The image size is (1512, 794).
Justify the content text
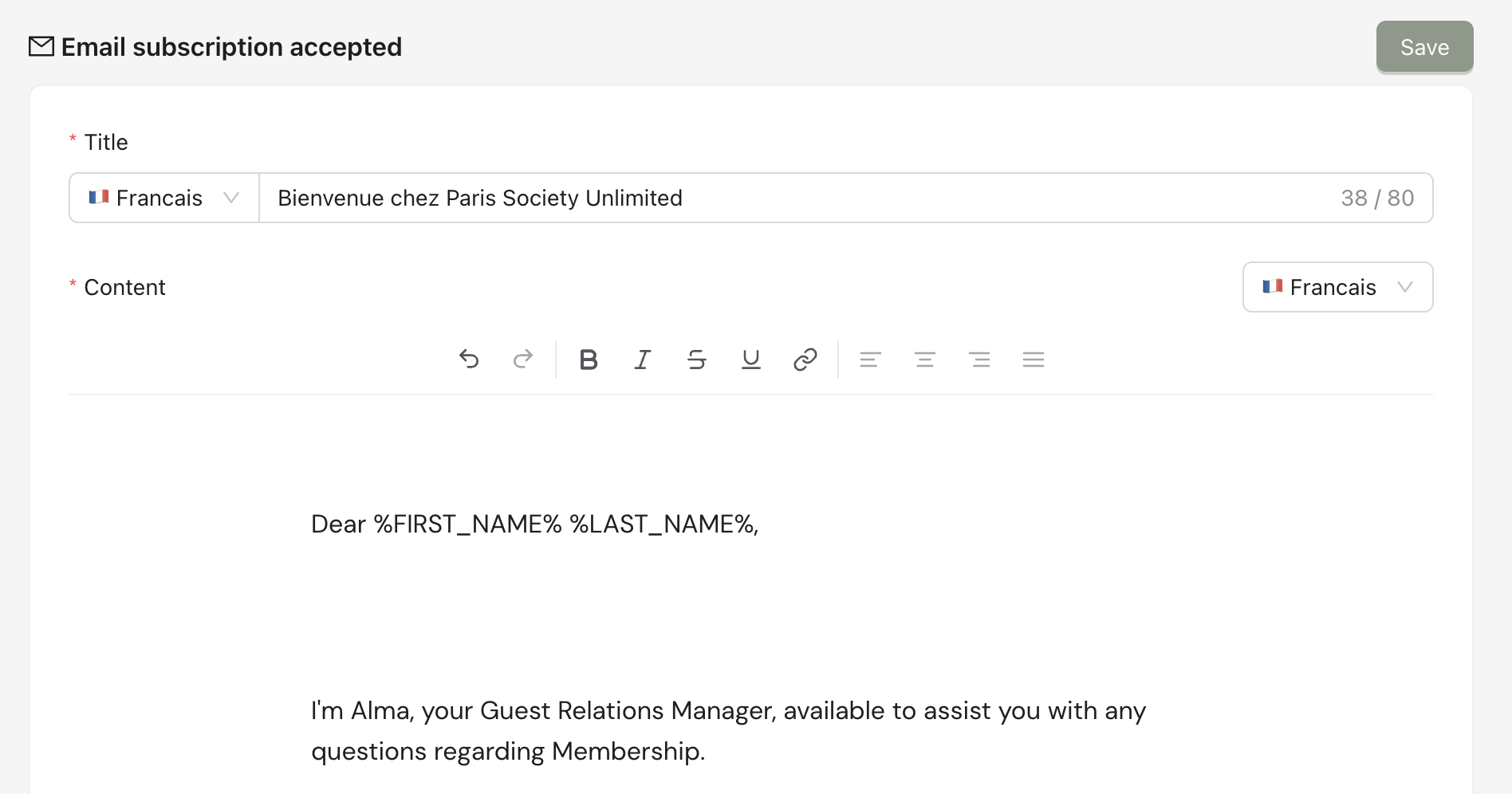coord(1034,360)
